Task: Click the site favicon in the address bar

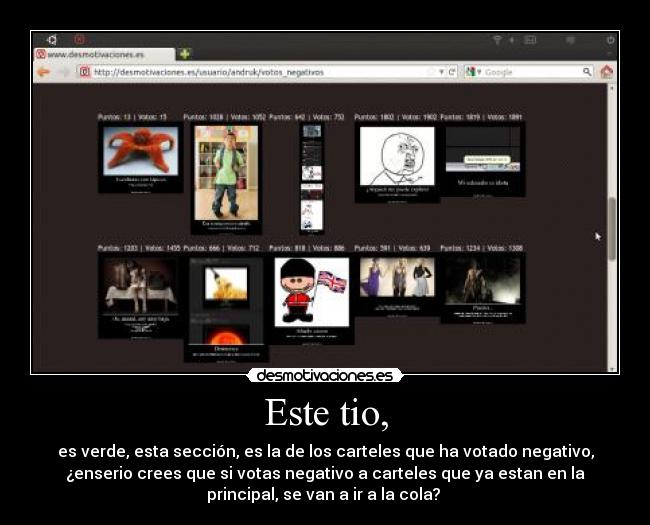Action: tap(84, 72)
